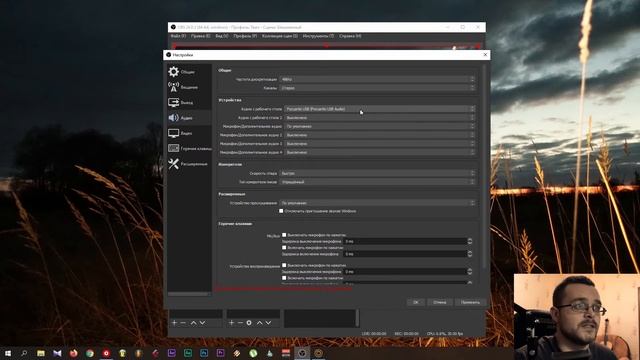
Task: Open Mic/Auxiliary Audio 2 dropdown
Action: click(x=380, y=135)
